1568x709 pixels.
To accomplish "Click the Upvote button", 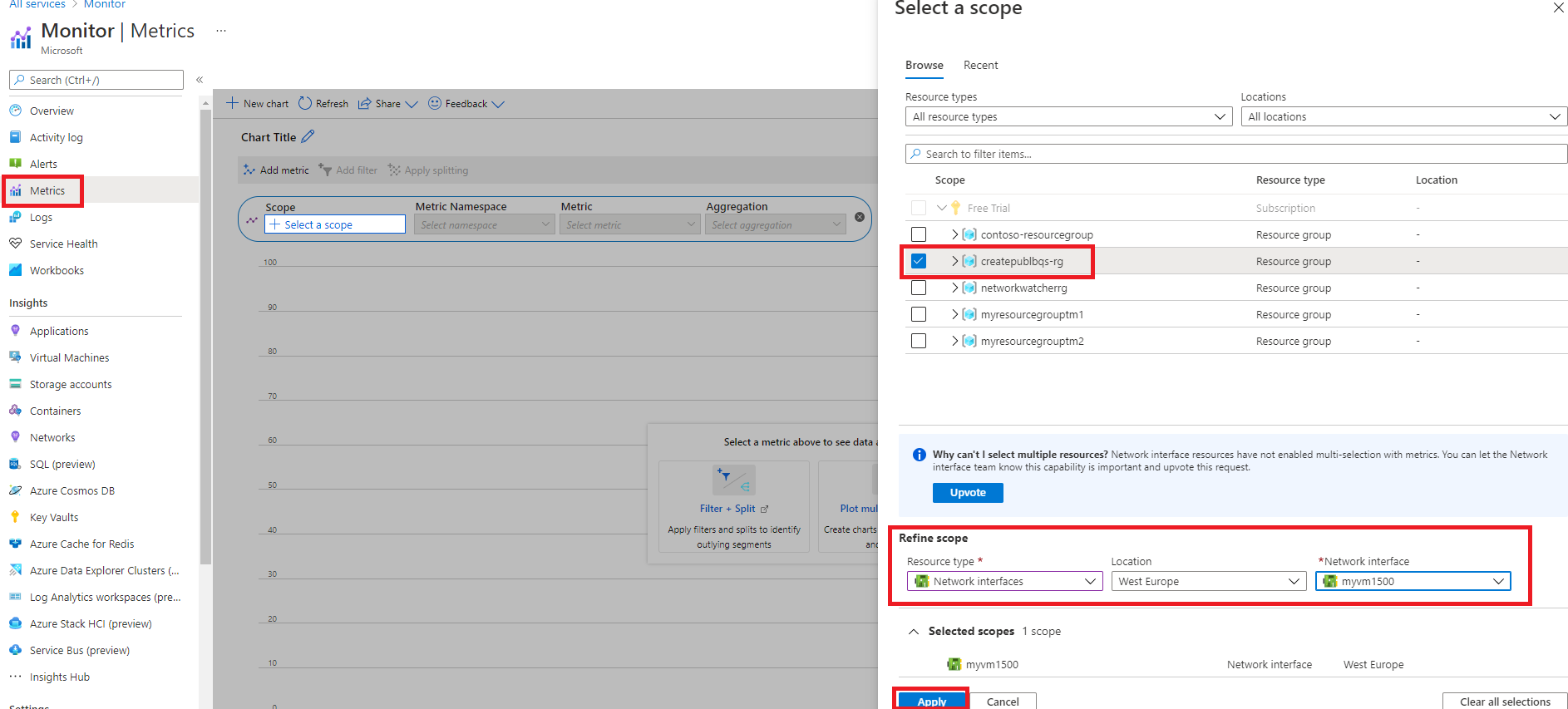I will pos(968,493).
